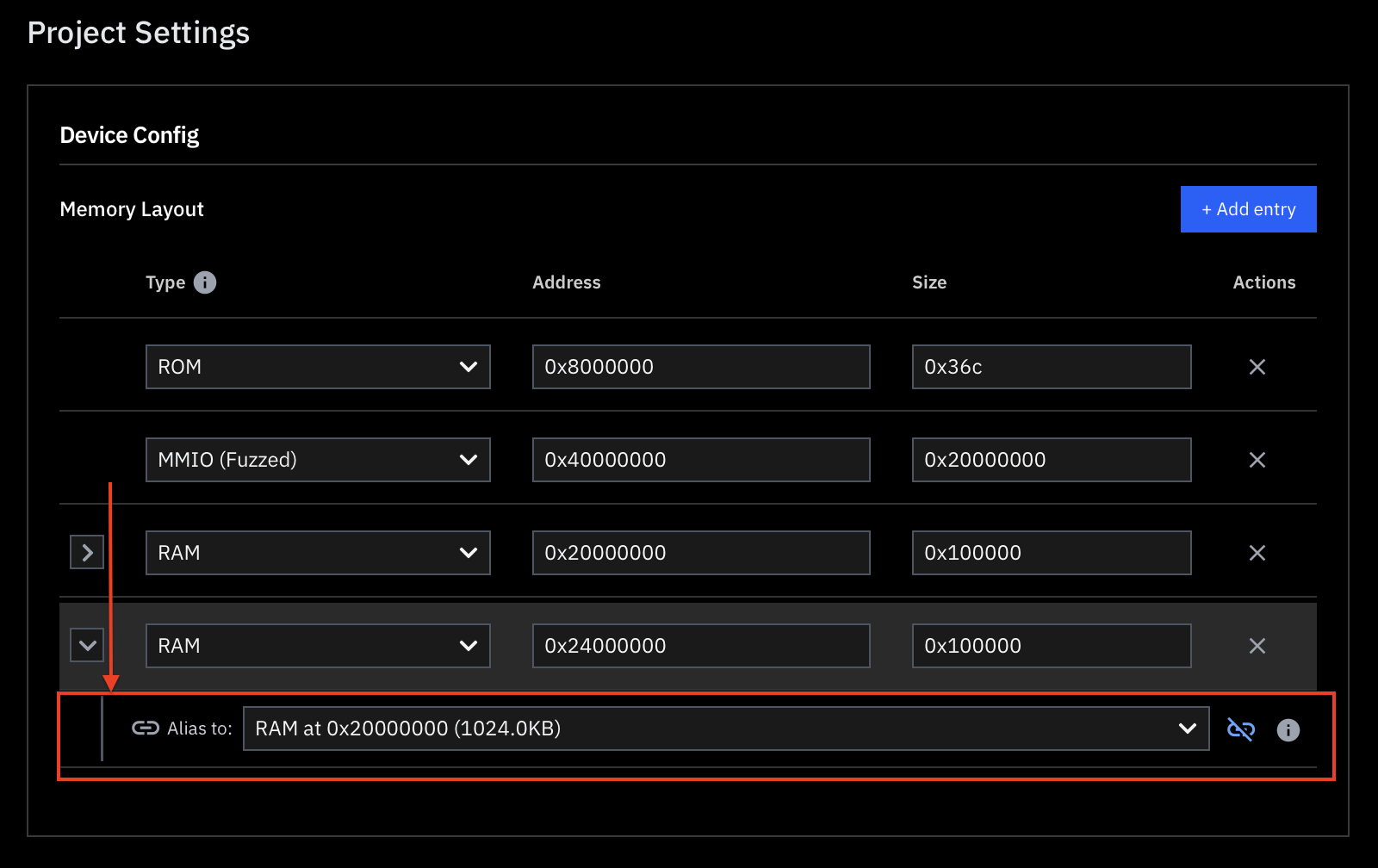The width and height of the screenshot is (1378, 868).
Task: Delete the RAM entry at 0x20000000
Action: [x=1257, y=552]
